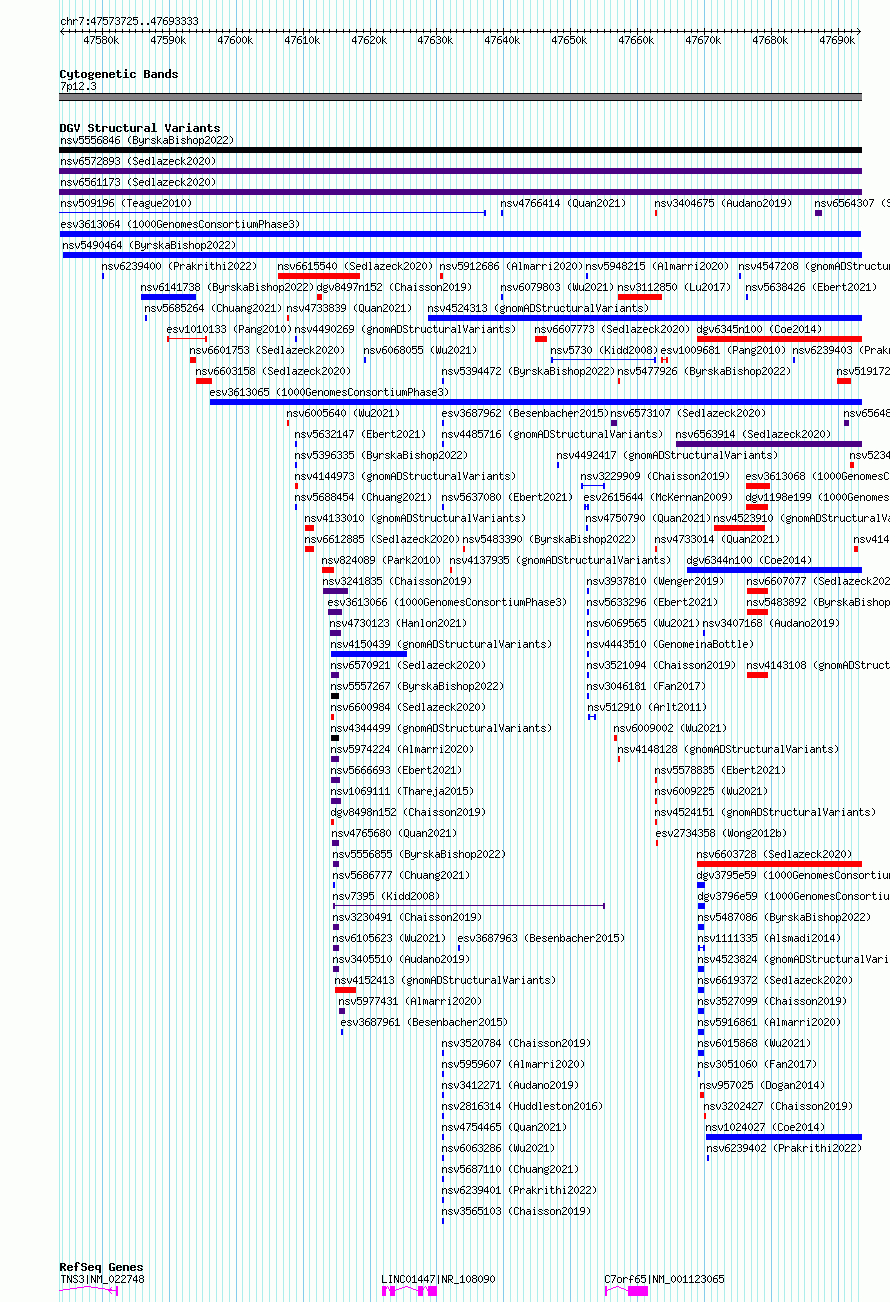Image resolution: width=890 pixels, height=1302 pixels.
Task: Click the black bar under nsv5556846
Action: (x=460, y=150)
